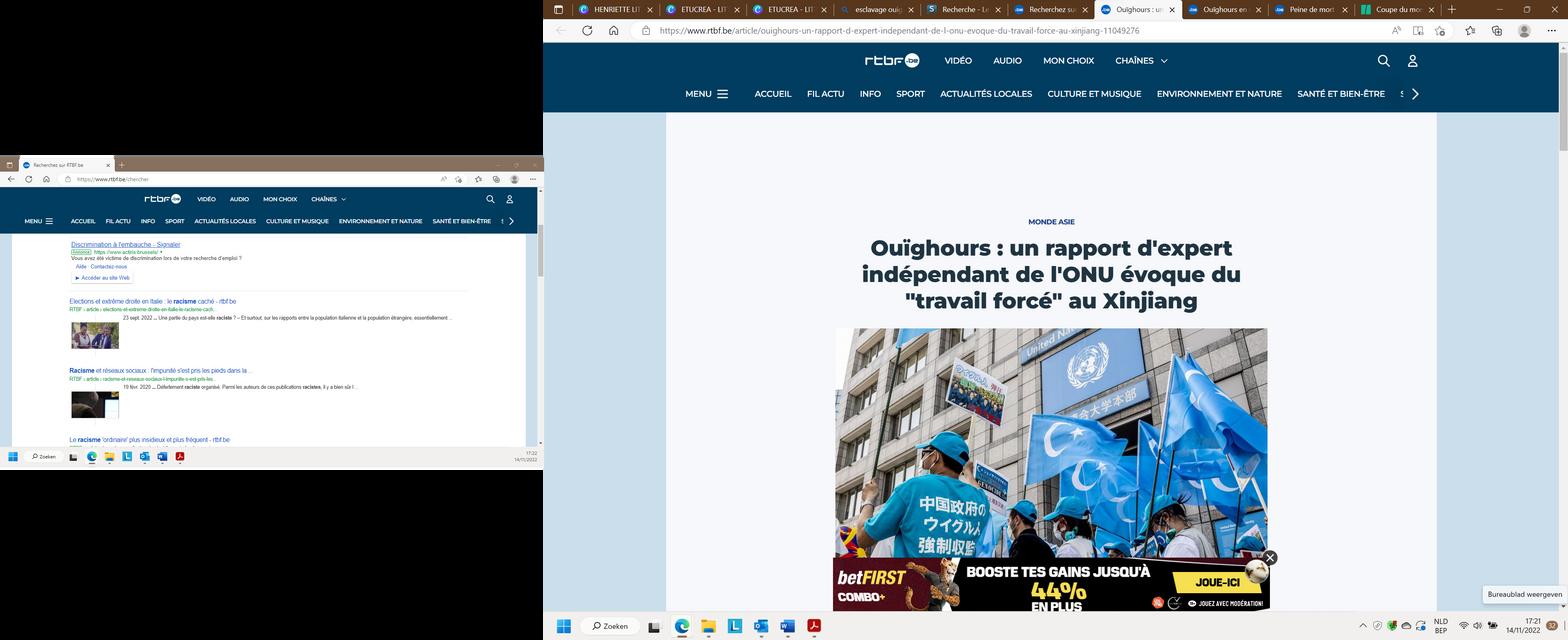
Task: Open Task View on the large taskbar
Action: click(654, 626)
